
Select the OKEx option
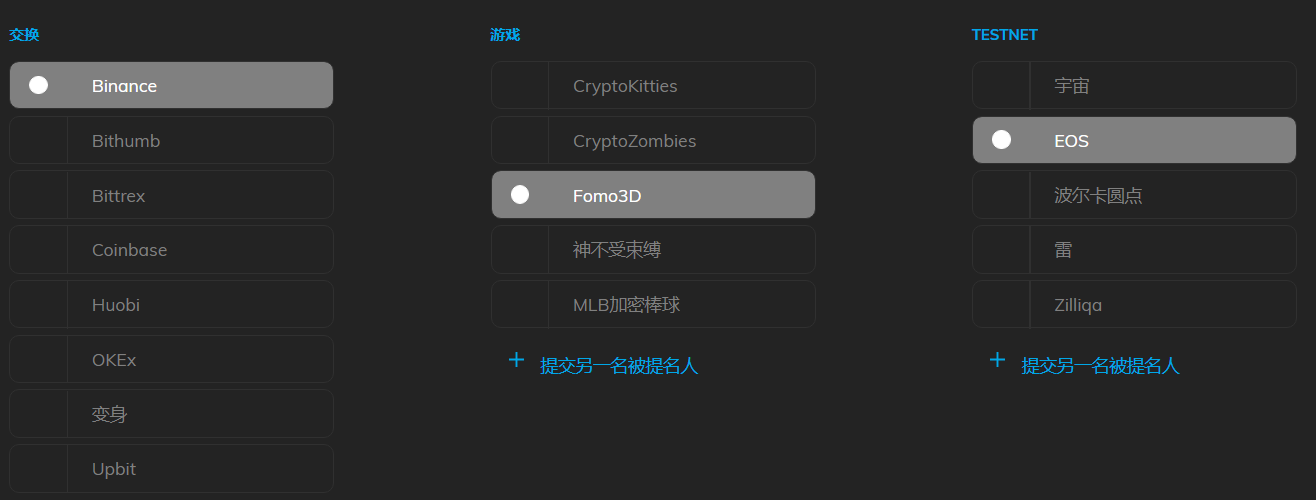[171, 360]
